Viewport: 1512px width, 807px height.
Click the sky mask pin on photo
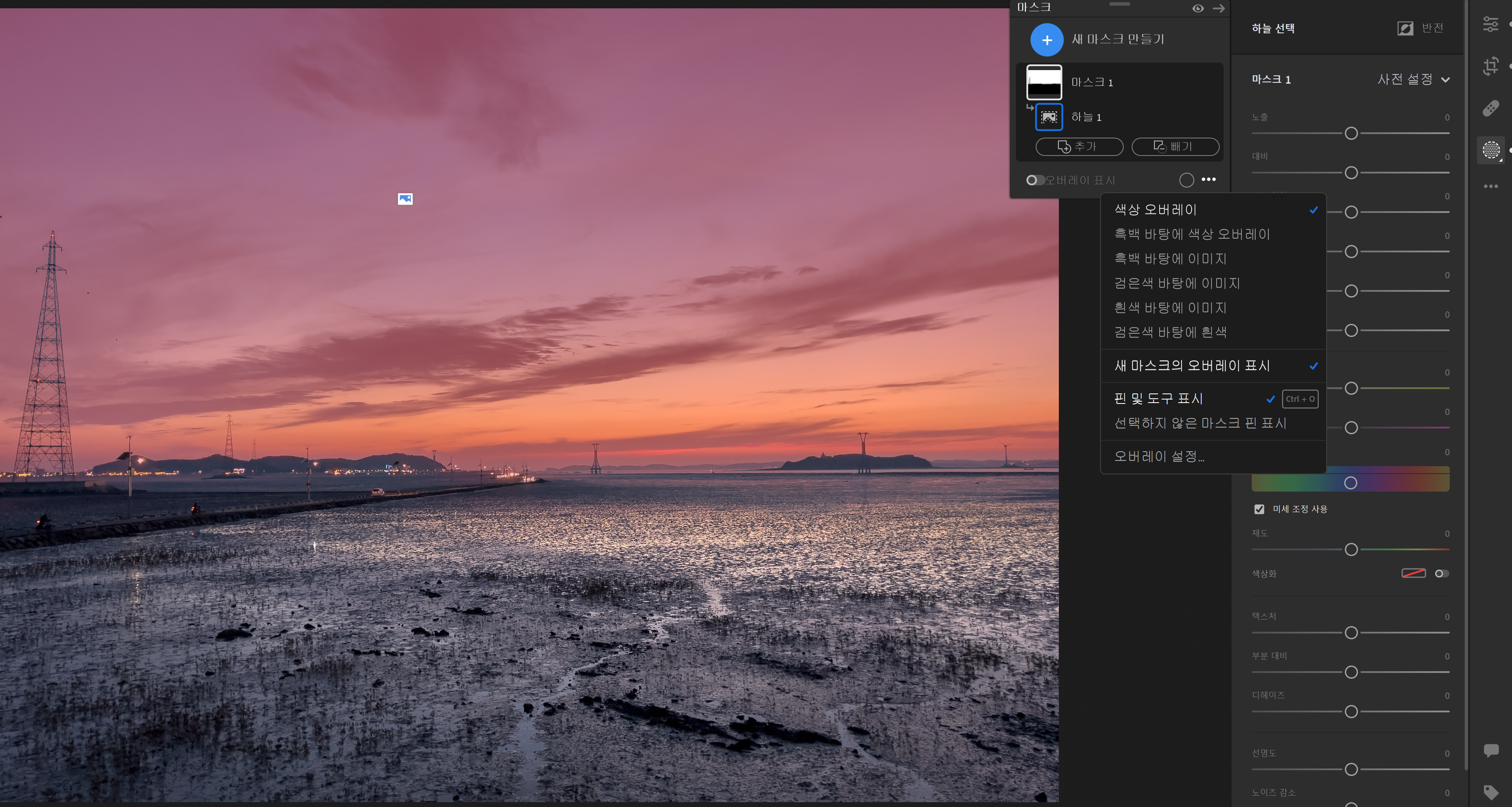(x=405, y=199)
